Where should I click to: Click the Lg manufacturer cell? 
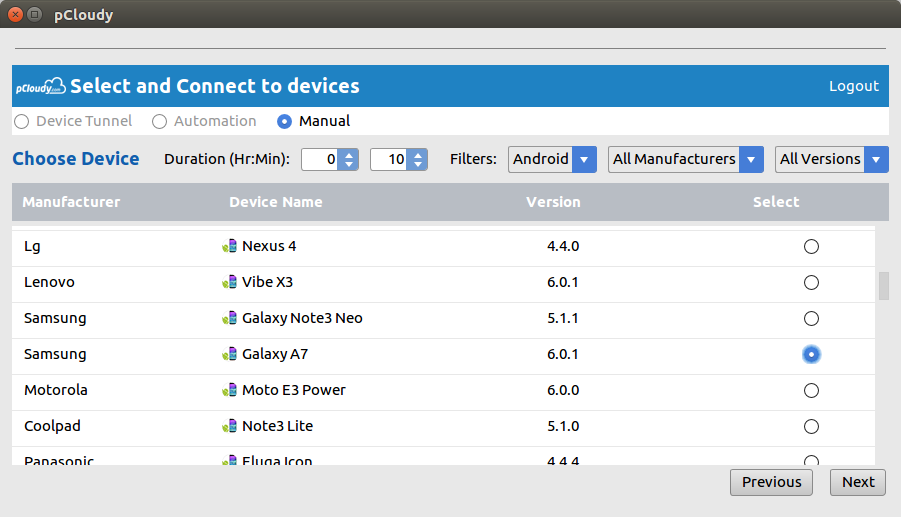32,246
